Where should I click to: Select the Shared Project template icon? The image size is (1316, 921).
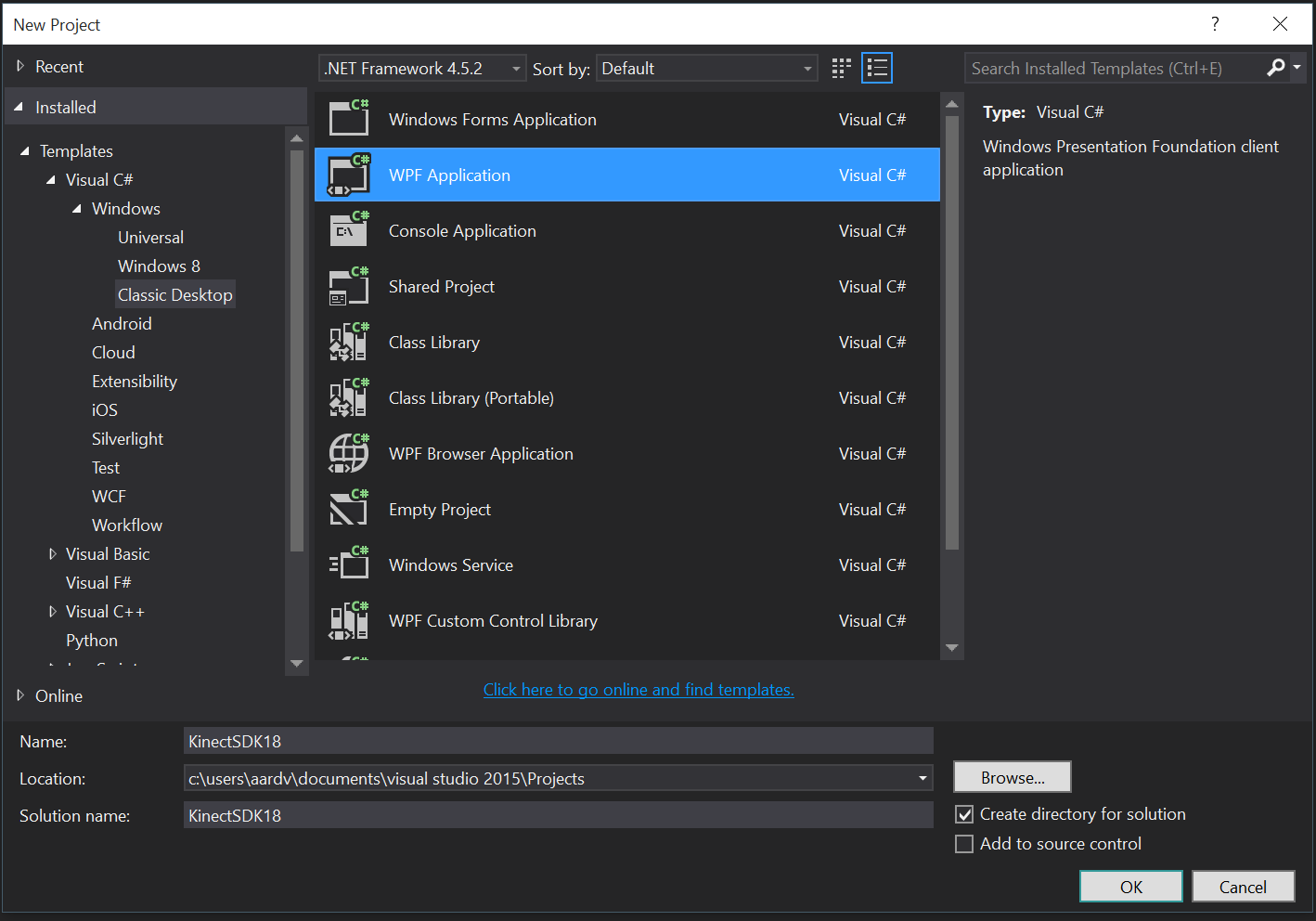click(348, 286)
